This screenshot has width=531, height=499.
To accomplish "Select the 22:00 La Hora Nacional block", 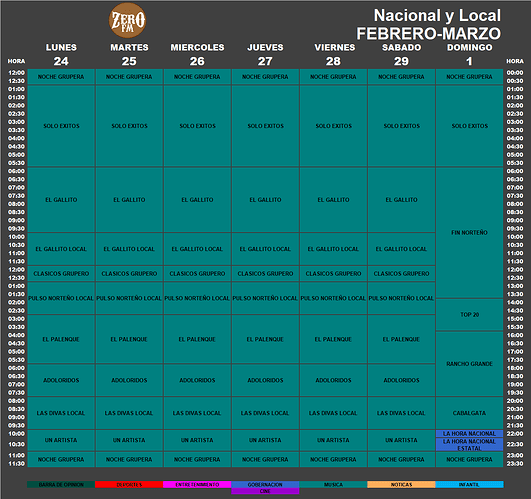I will [x=469, y=434].
